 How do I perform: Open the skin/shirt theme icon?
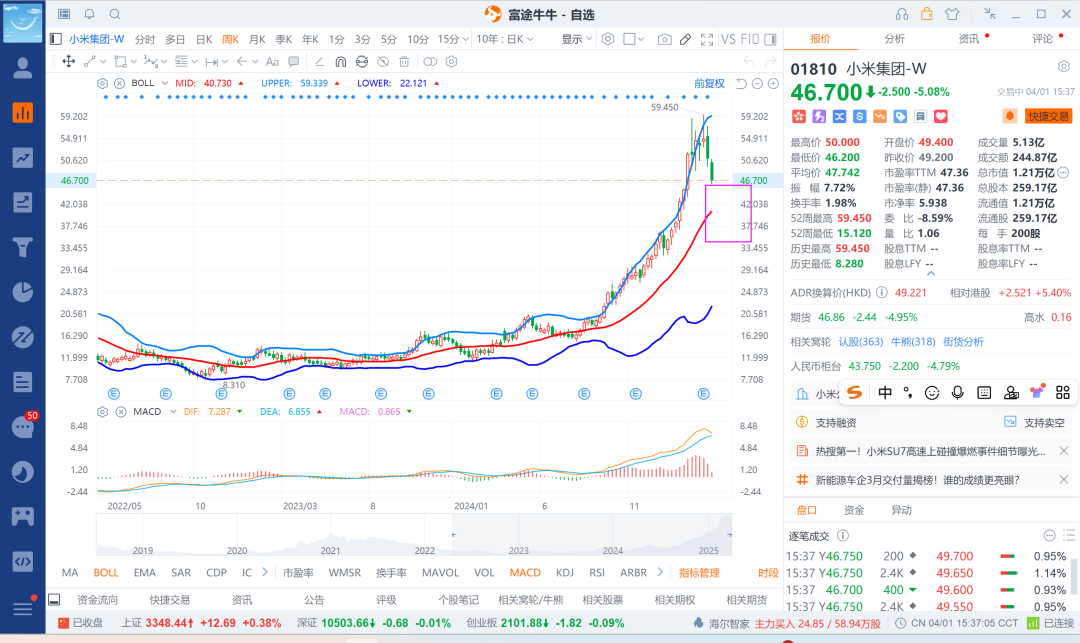[x=953, y=14]
